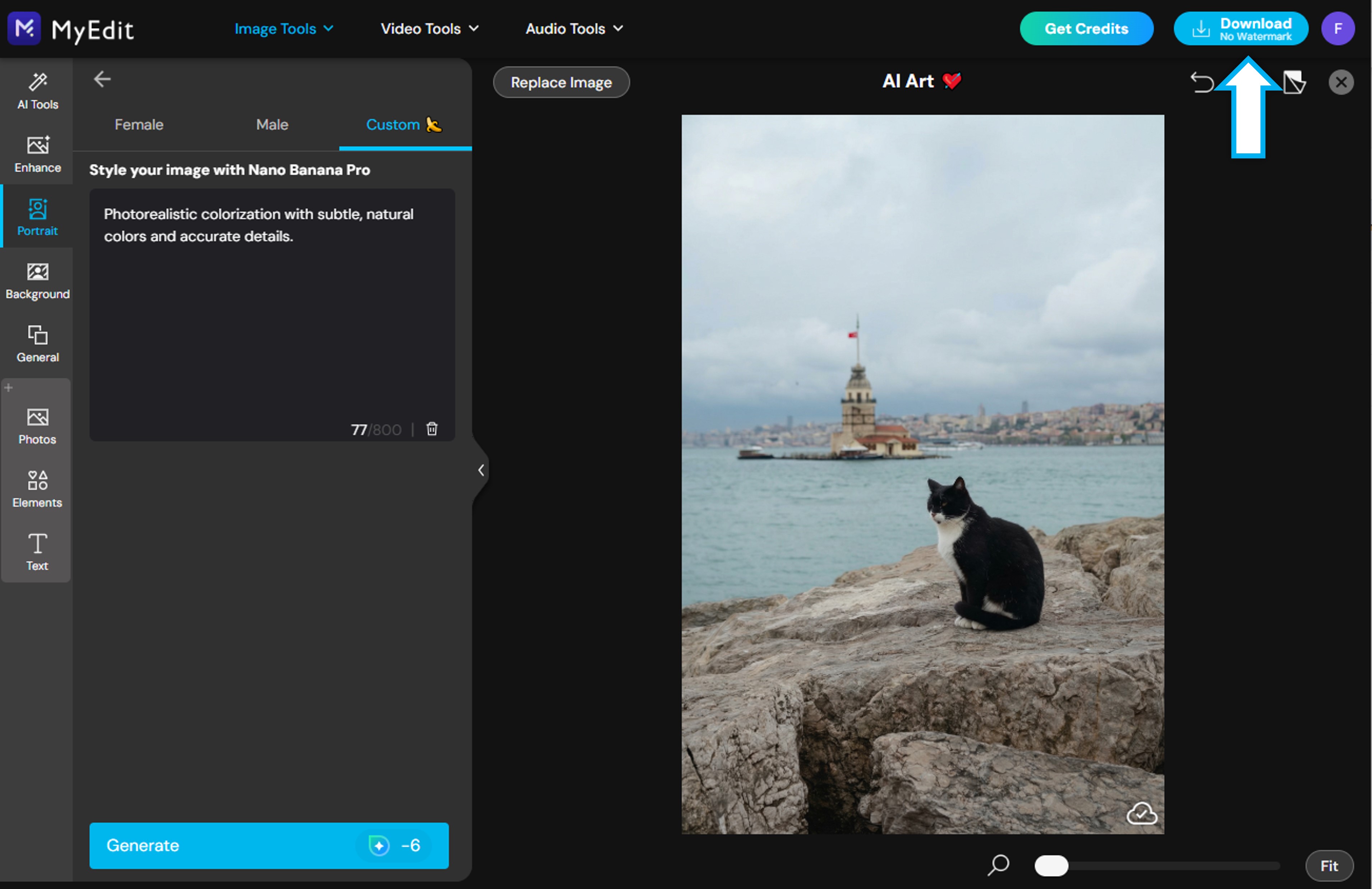Switch to the Female style tab

click(x=138, y=124)
